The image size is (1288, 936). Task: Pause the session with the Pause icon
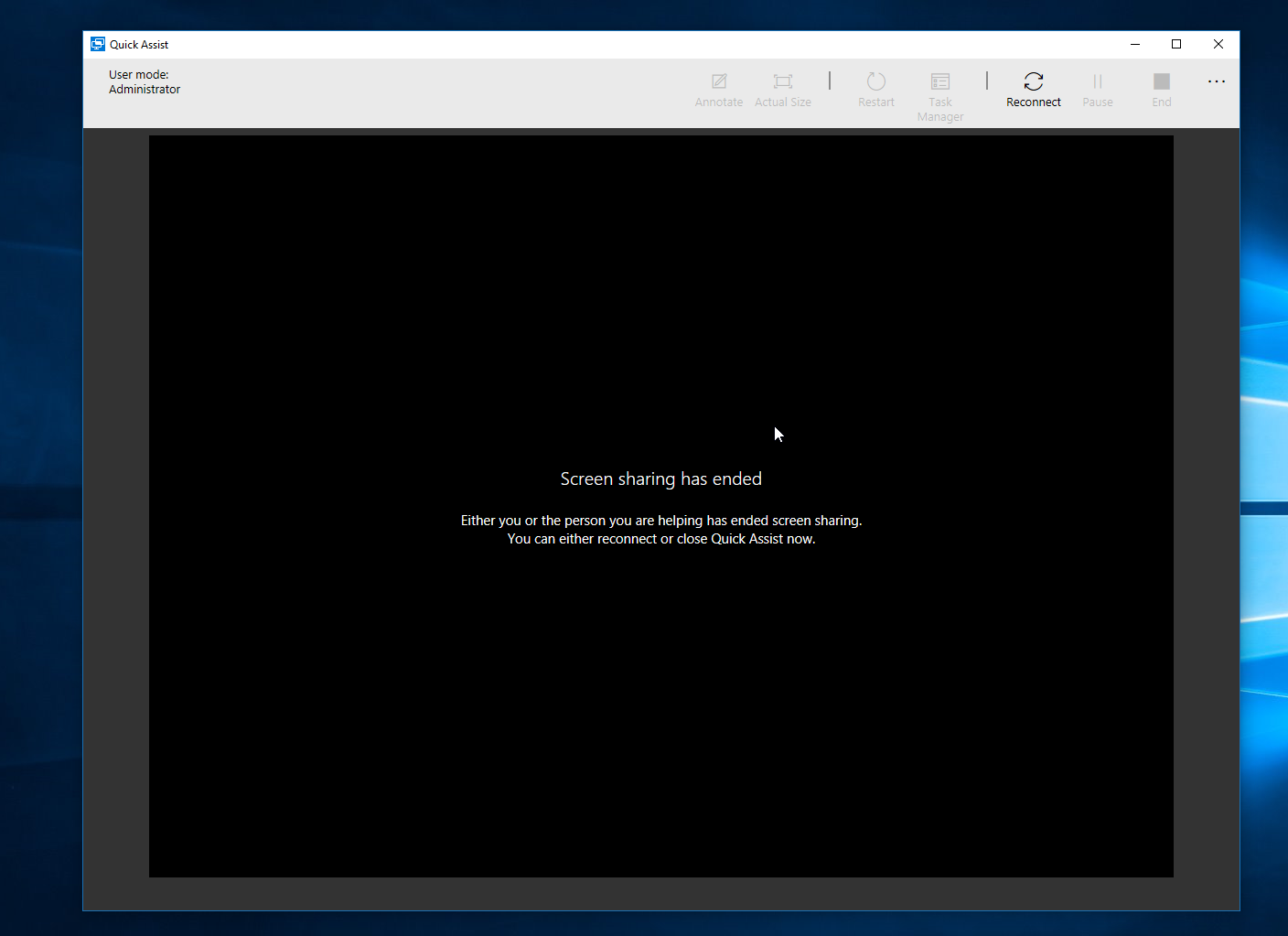1098,82
